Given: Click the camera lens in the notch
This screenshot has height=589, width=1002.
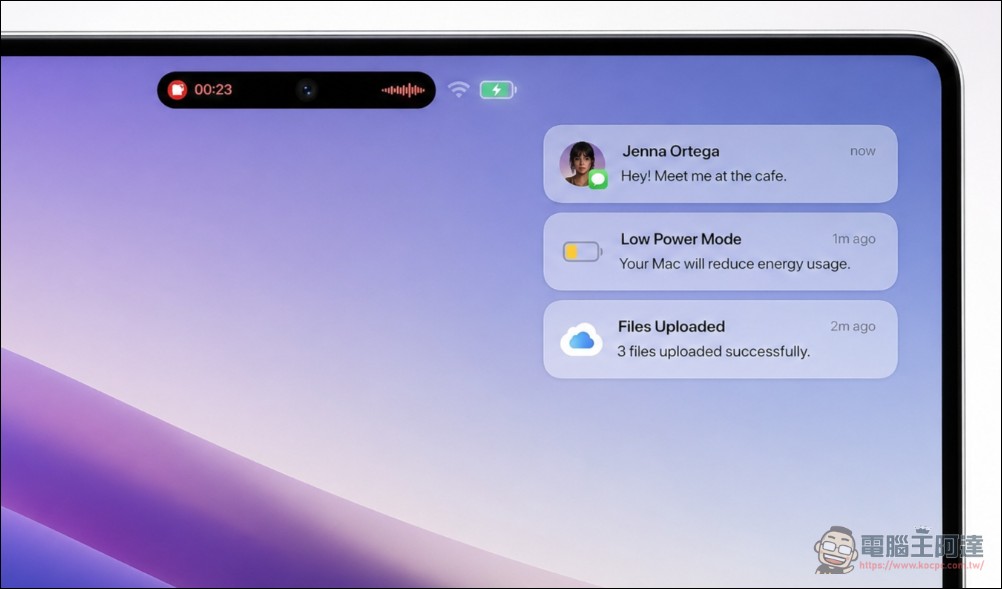Looking at the screenshot, I should coord(307,90).
